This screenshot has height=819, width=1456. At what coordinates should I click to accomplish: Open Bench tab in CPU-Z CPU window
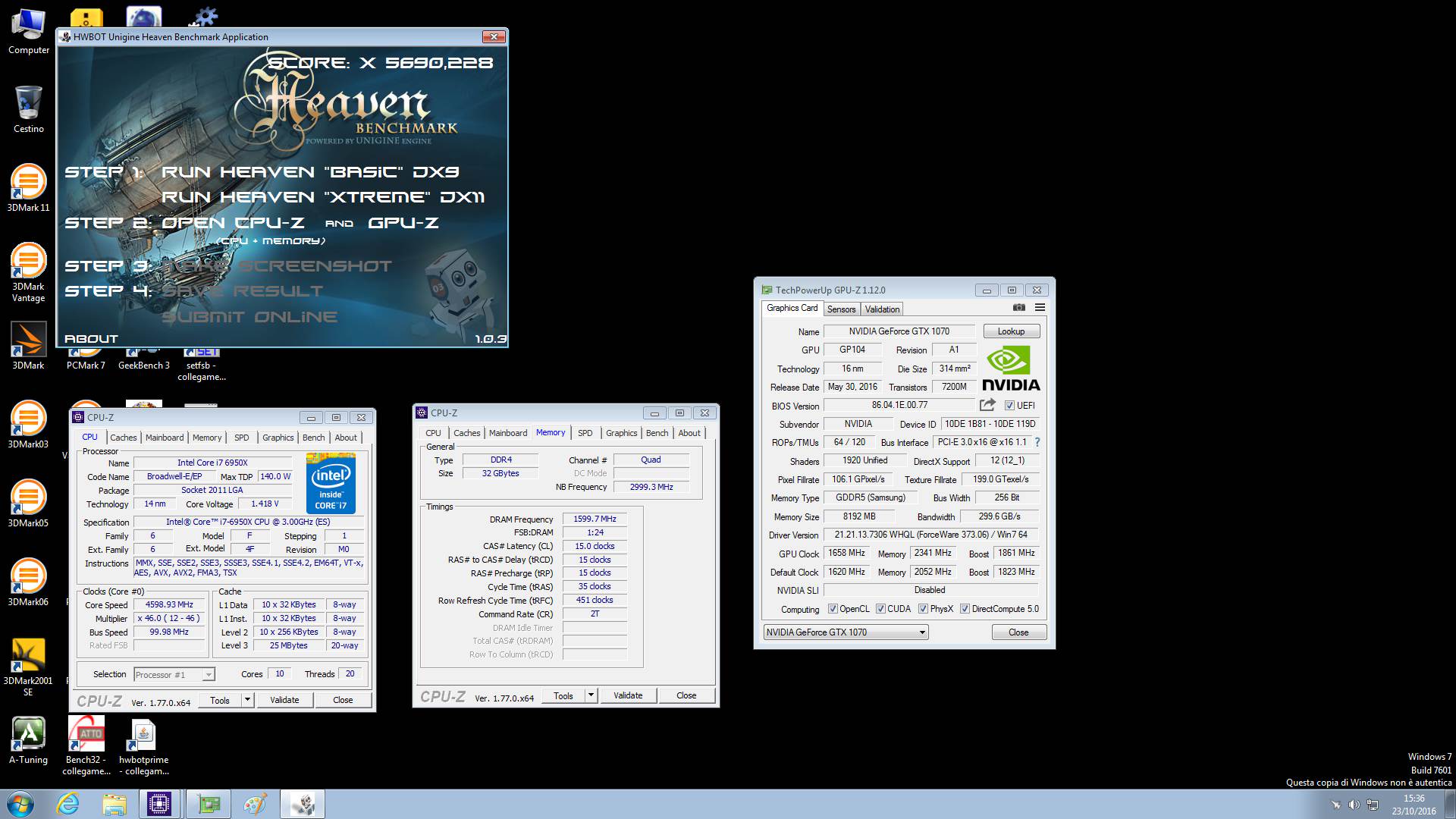pyautogui.click(x=313, y=438)
